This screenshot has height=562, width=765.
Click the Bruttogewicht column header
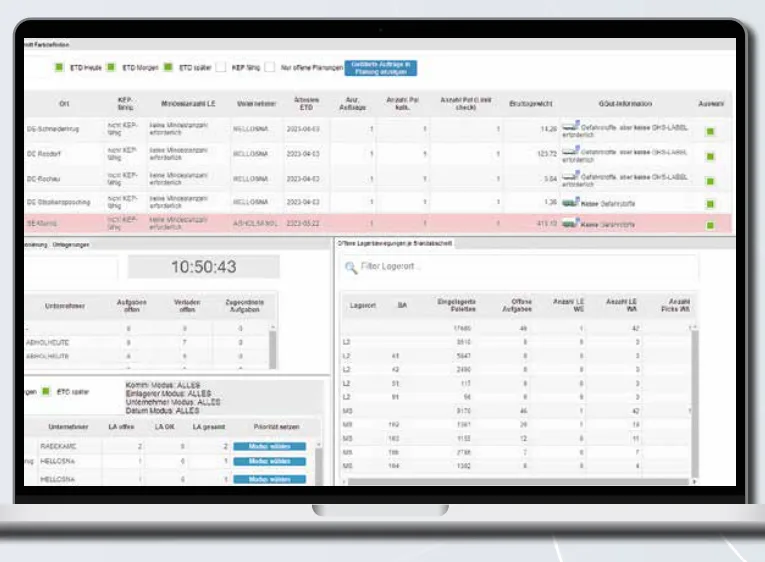[530, 103]
